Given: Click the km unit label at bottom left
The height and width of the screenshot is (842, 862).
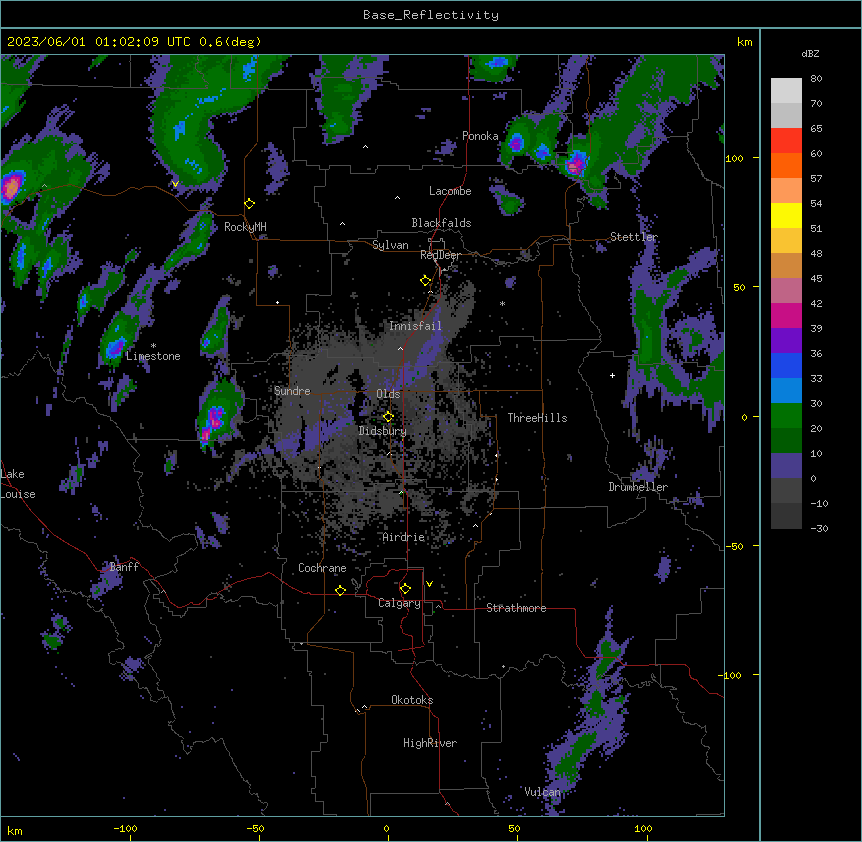Looking at the screenshot, I should click(15, 830).
